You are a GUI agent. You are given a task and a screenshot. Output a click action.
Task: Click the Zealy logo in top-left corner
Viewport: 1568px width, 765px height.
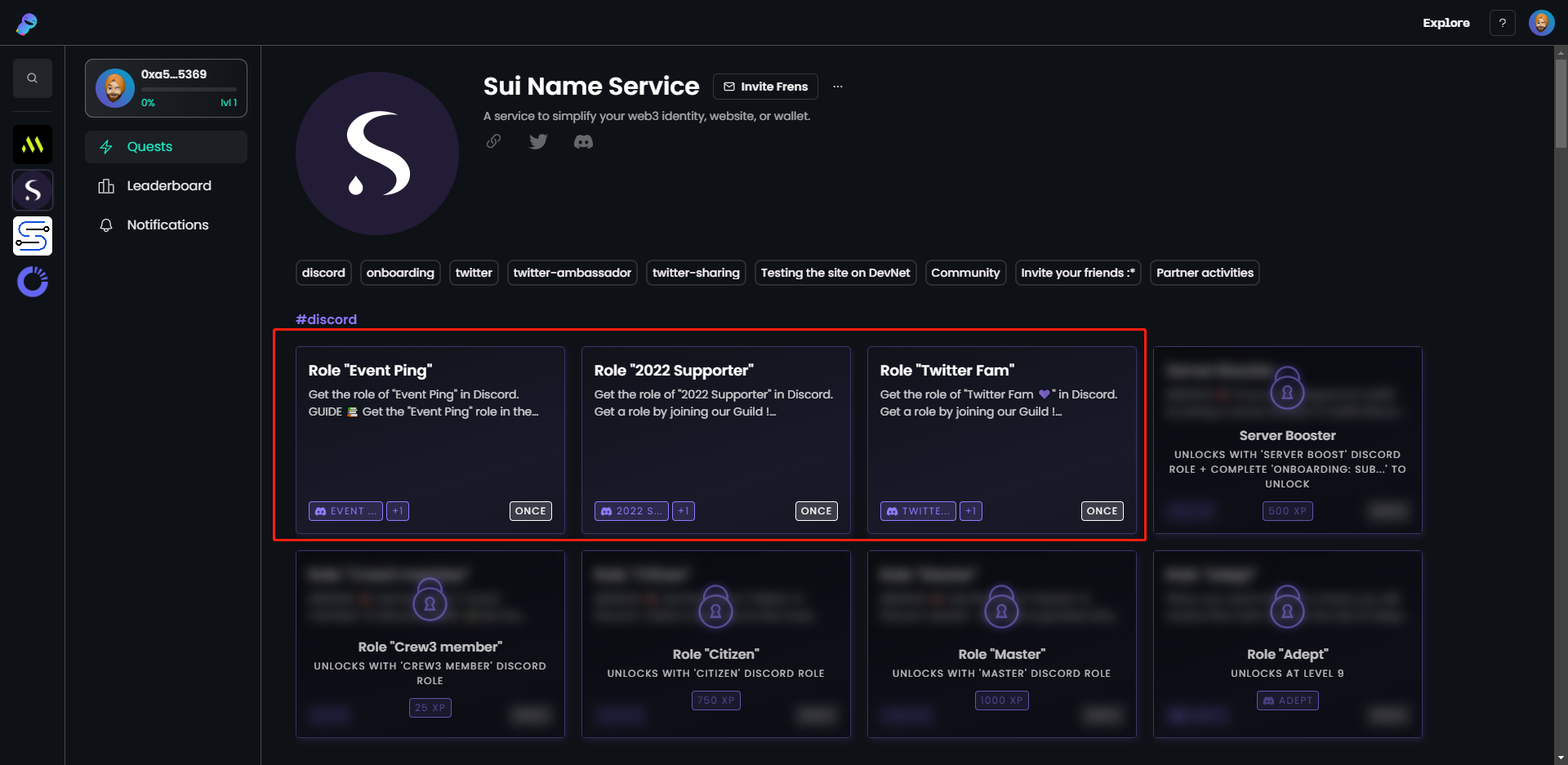click(27, 24)
